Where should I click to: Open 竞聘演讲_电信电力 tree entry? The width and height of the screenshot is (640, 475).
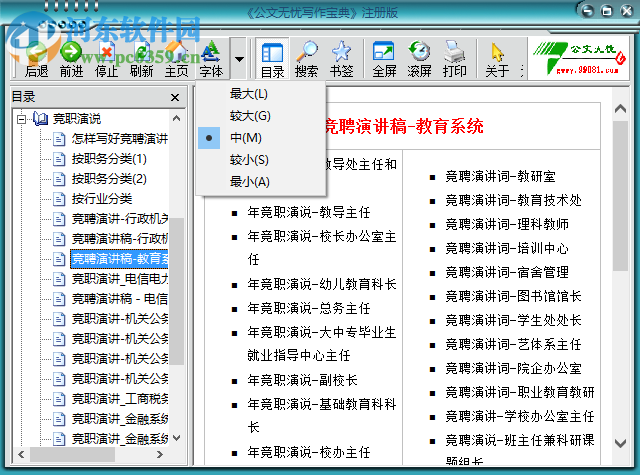coord(120,279)
